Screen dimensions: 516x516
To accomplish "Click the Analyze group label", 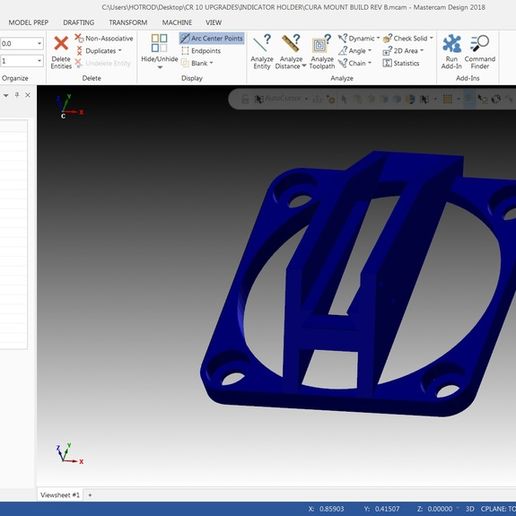I will click(x=342, y=78).
